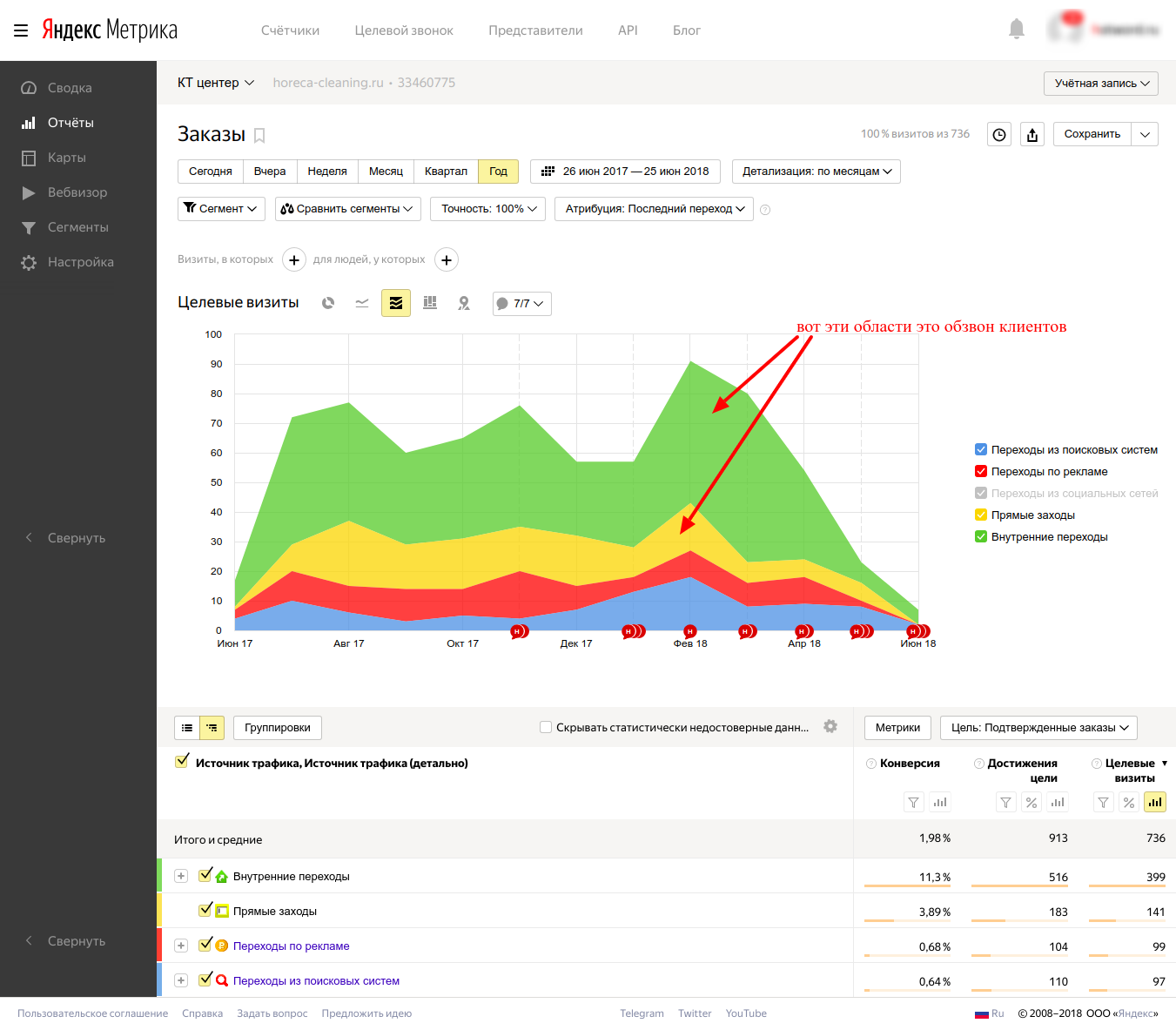Switch chart to line graph view

362,303
